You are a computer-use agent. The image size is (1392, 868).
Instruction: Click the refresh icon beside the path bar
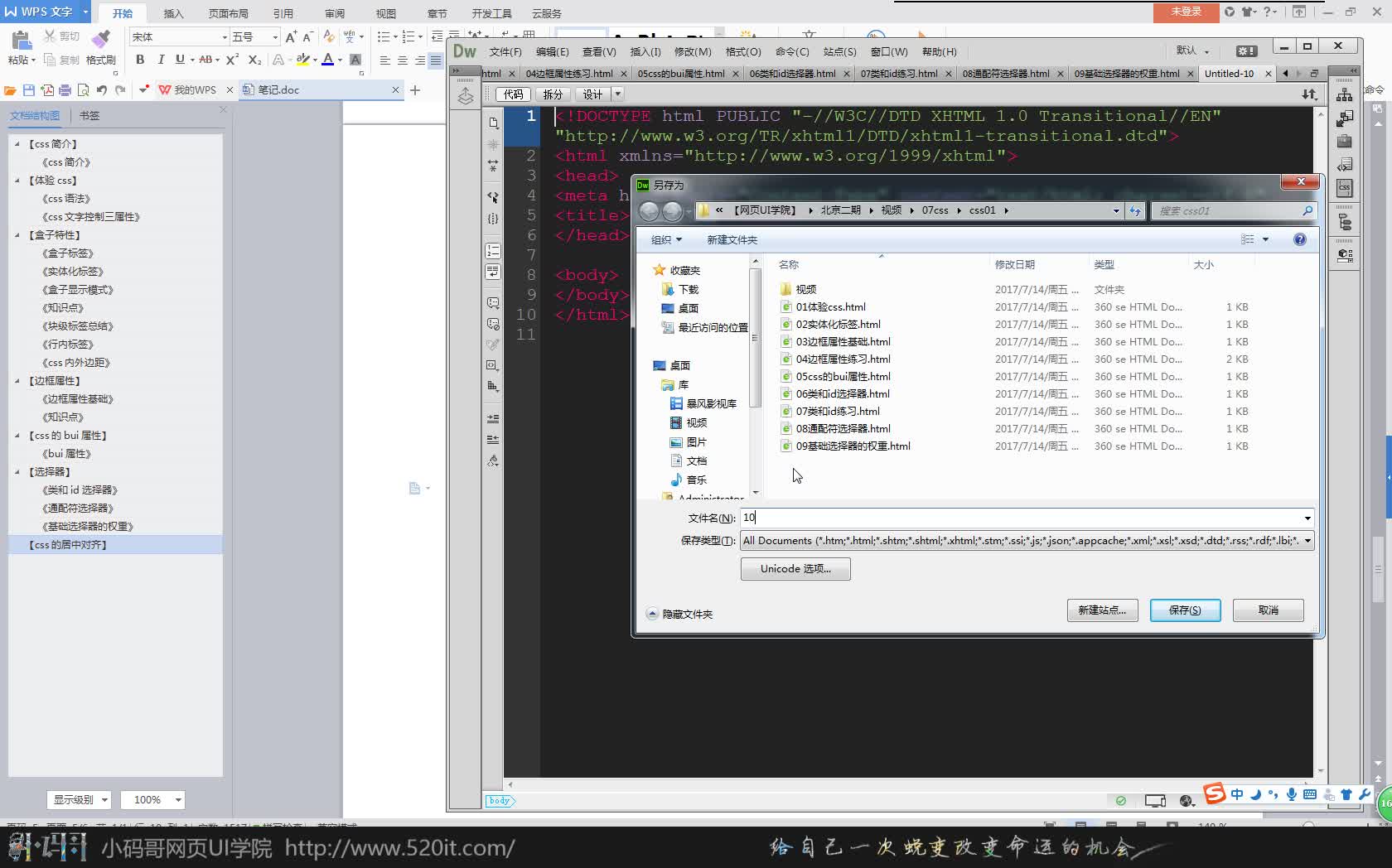point(1135,210)
